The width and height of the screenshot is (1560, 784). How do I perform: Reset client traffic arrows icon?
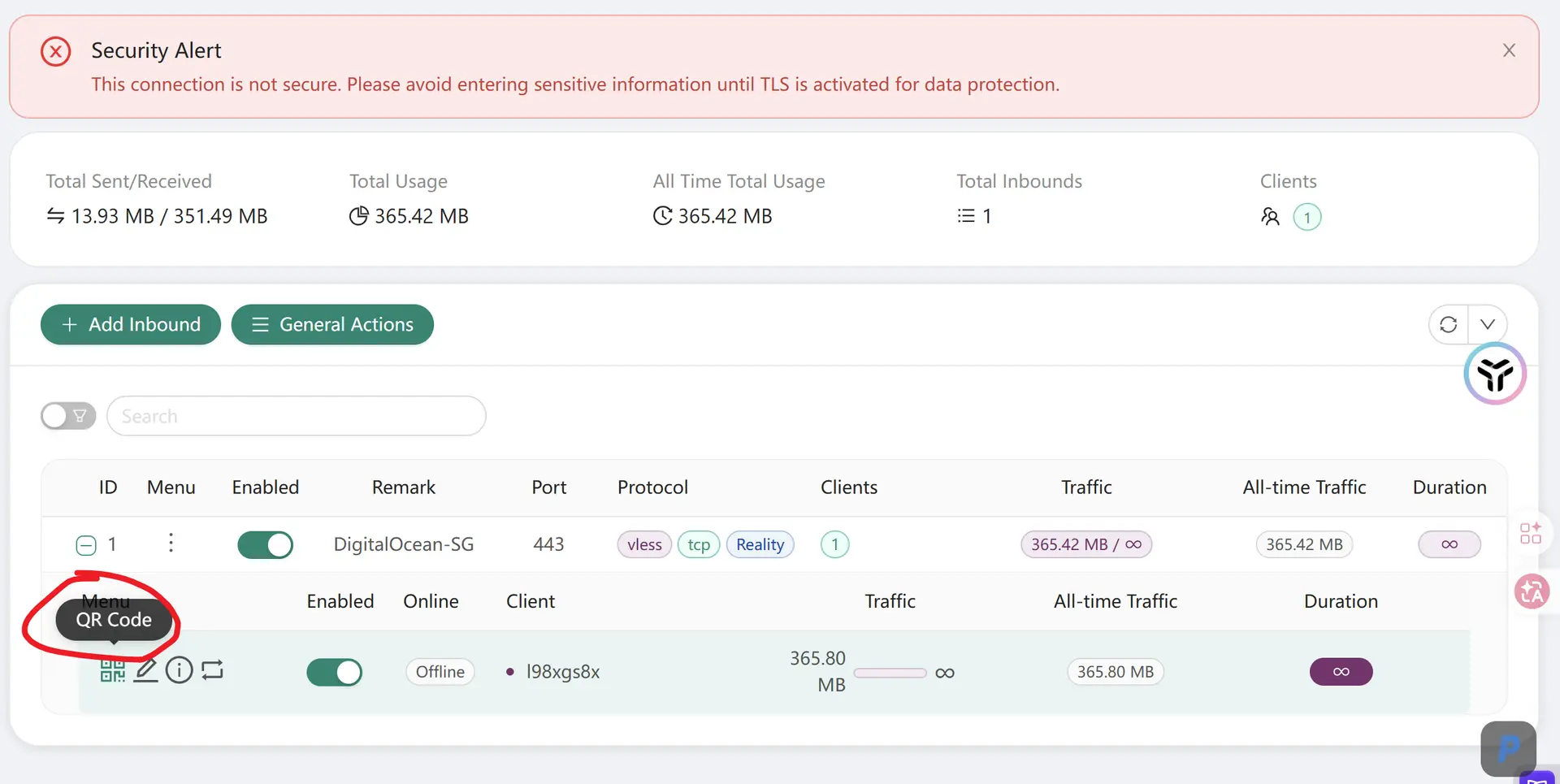(x=213, y=670)
